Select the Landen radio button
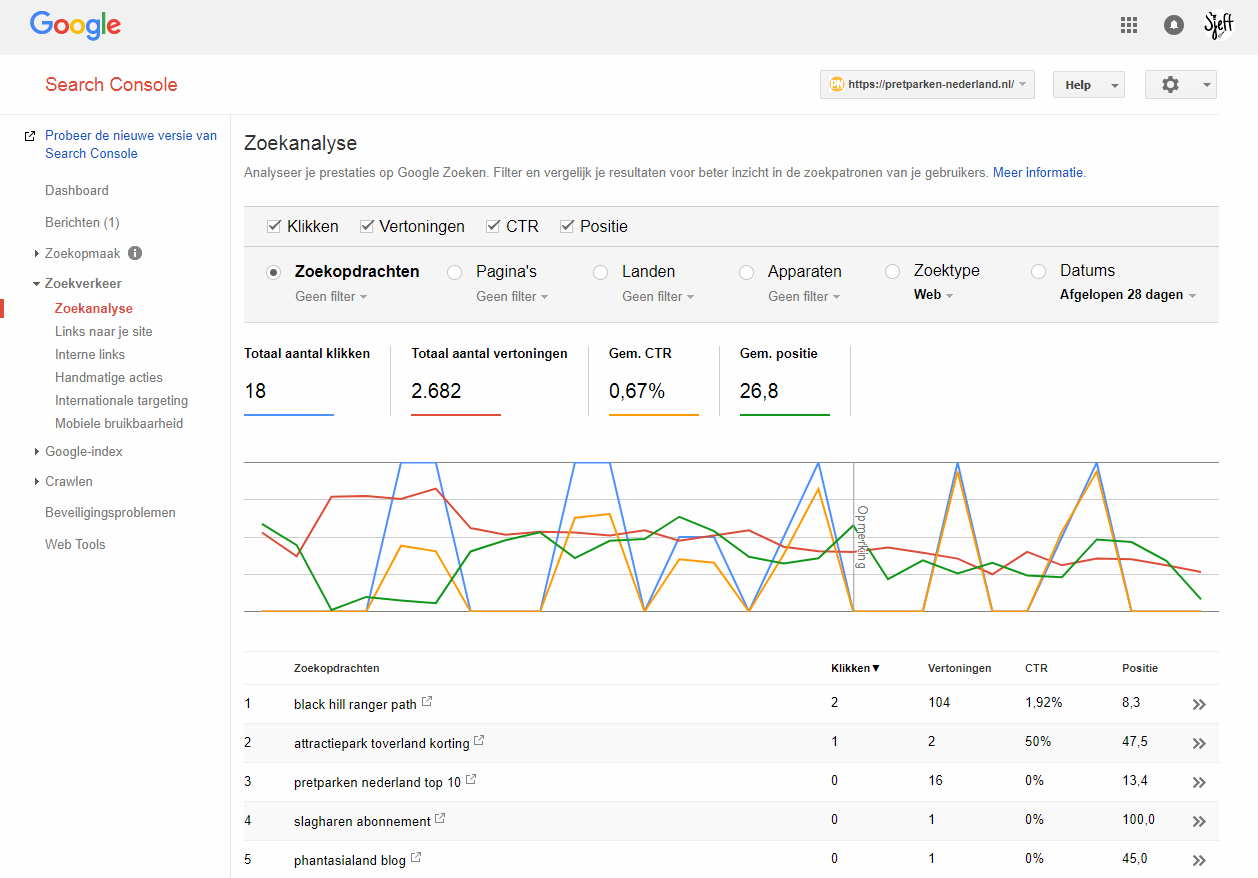 tap(600, 272)
